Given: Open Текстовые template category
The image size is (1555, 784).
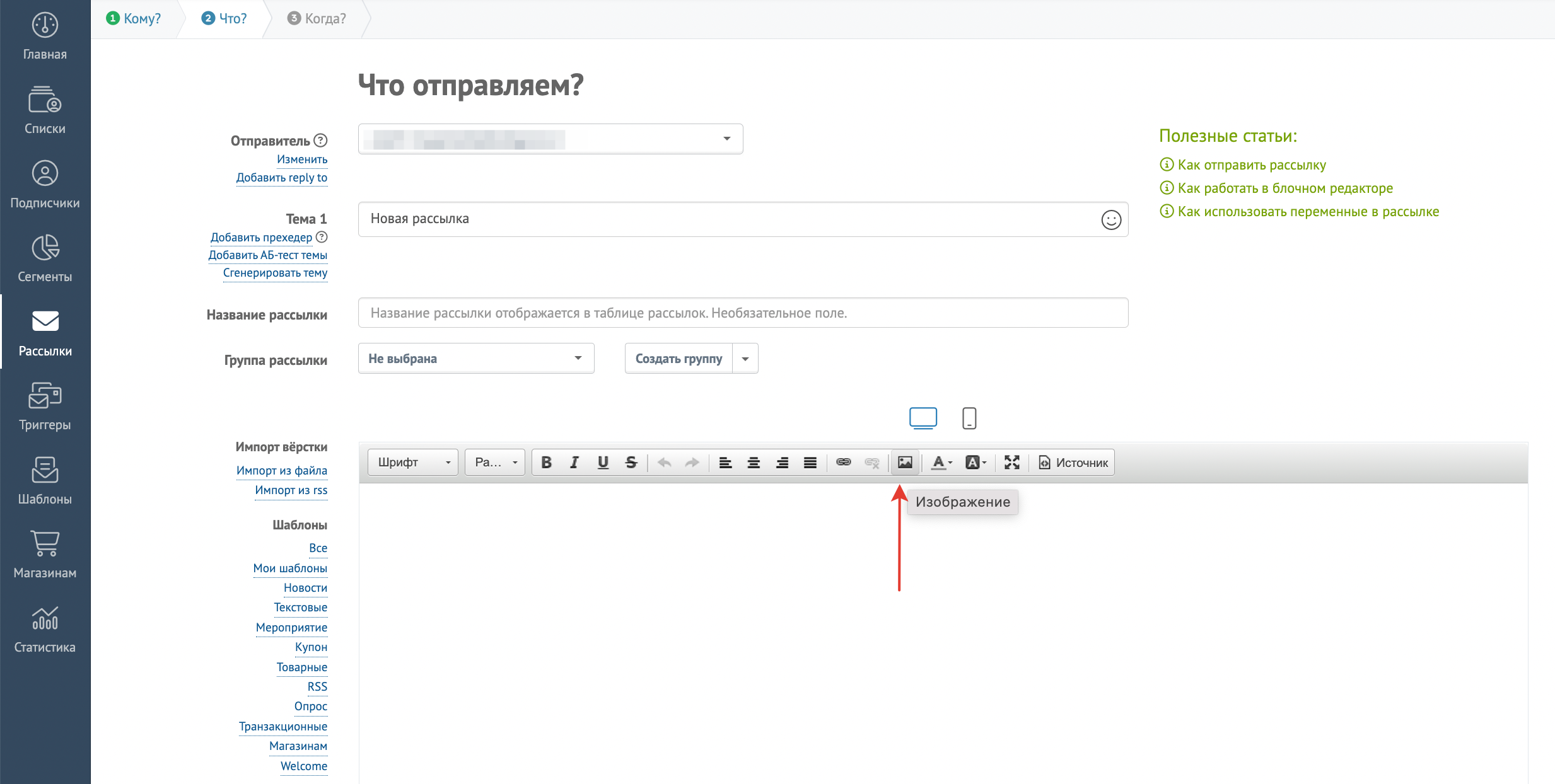Looking at the screenshot, I should point(301,608).
